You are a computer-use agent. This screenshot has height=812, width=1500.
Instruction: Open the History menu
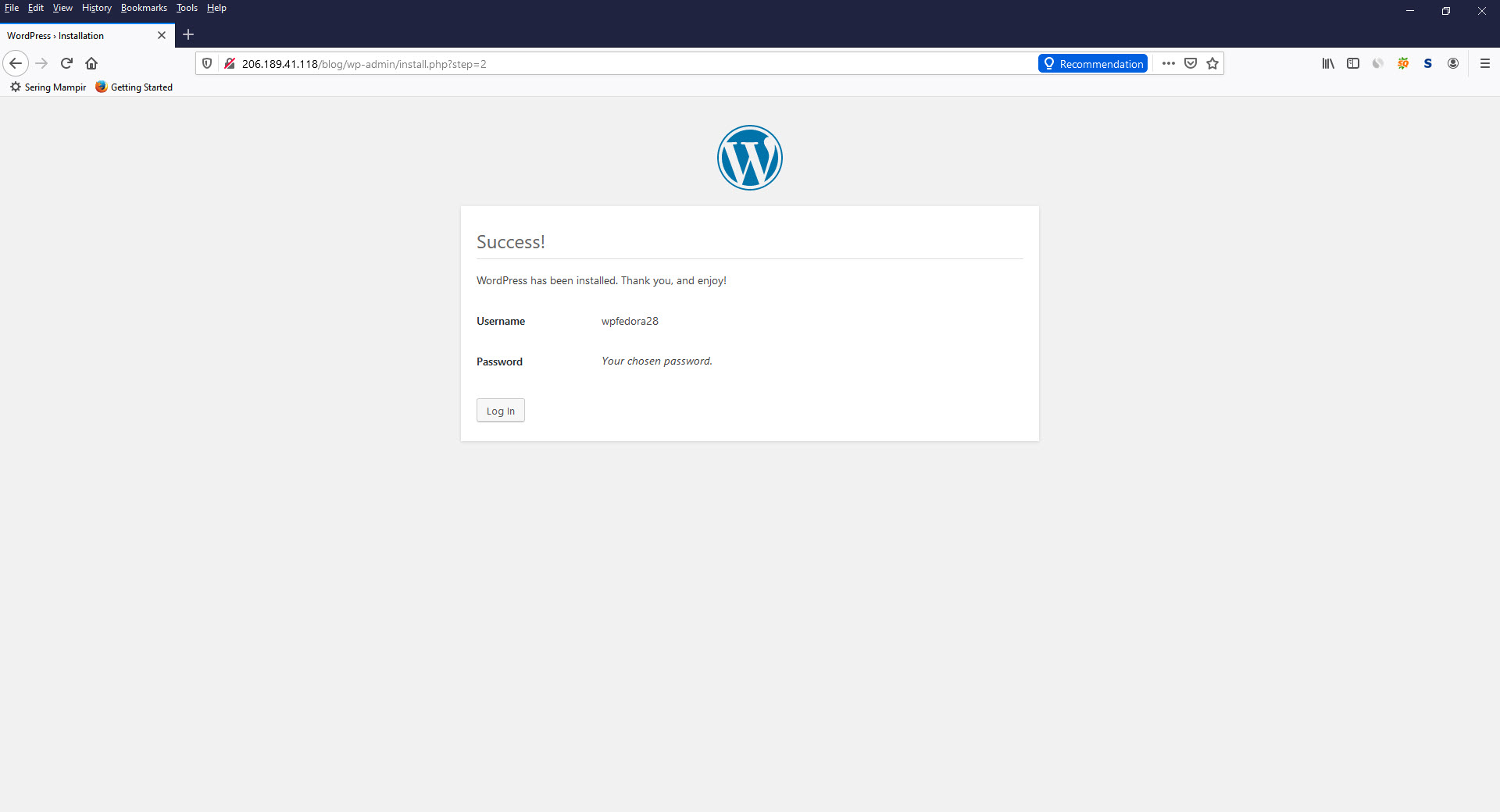pos(97,8)
